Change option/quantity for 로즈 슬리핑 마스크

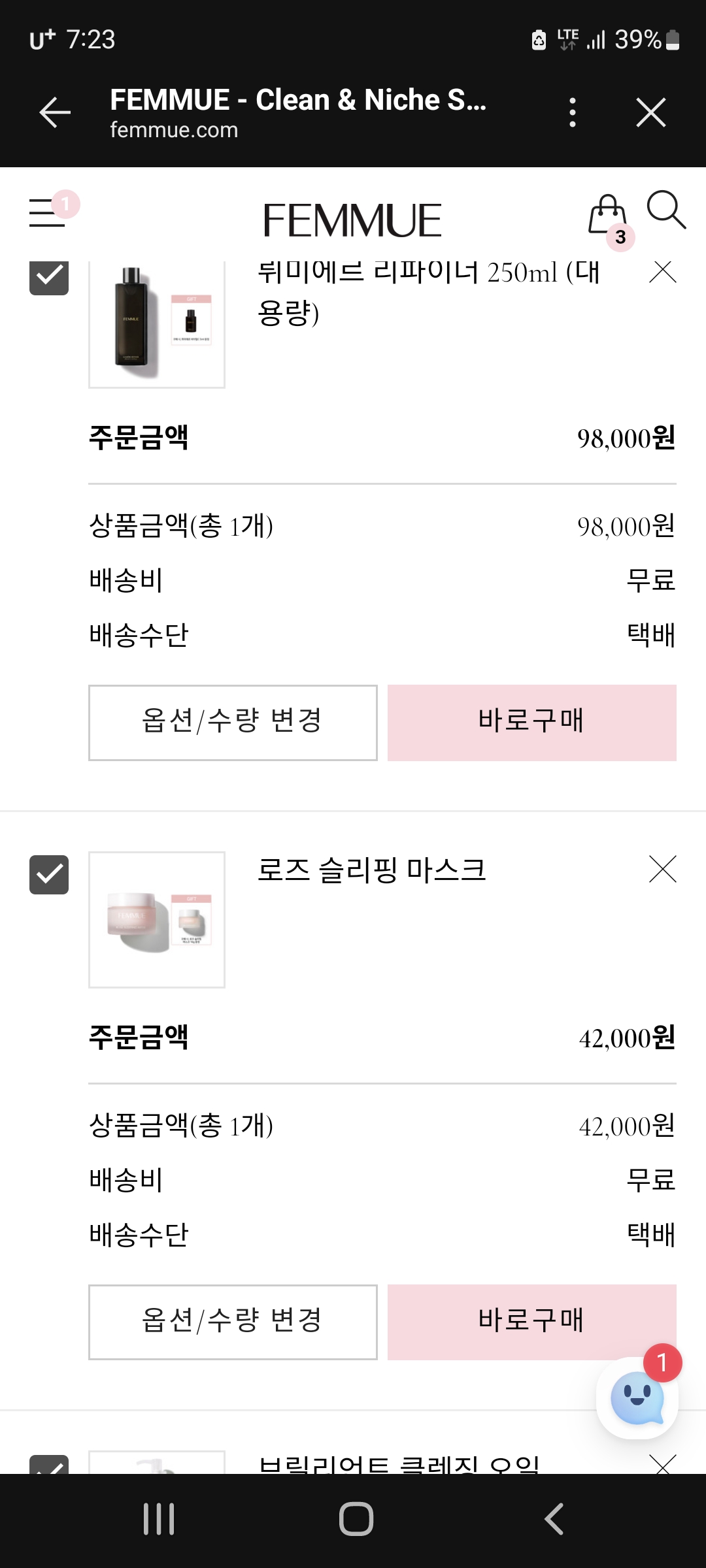tap(233, 1322)
